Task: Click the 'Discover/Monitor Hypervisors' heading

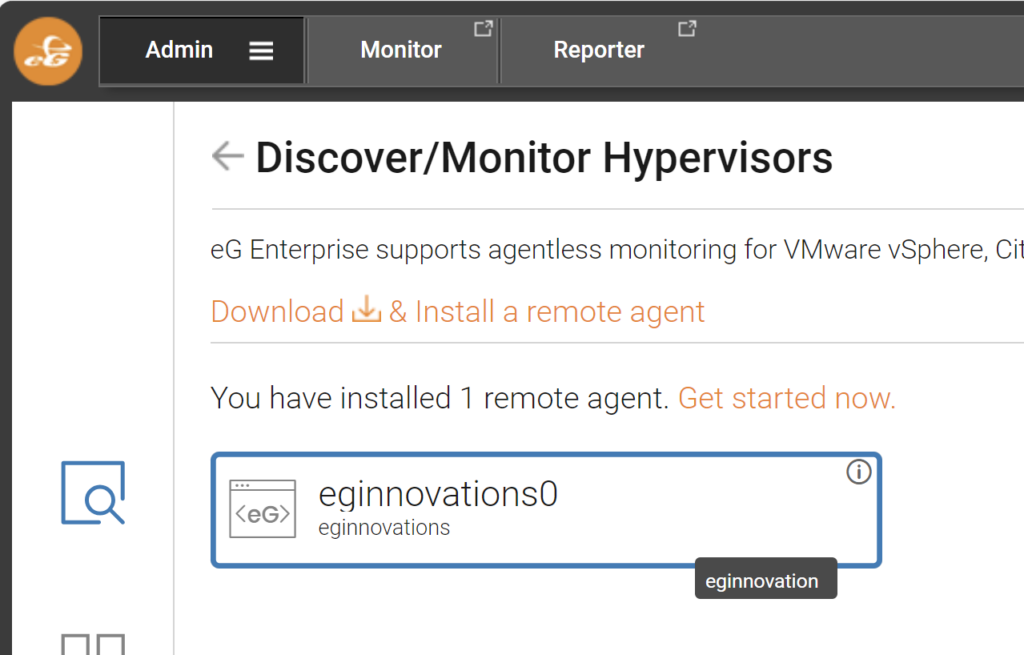Action: [544, 157]
